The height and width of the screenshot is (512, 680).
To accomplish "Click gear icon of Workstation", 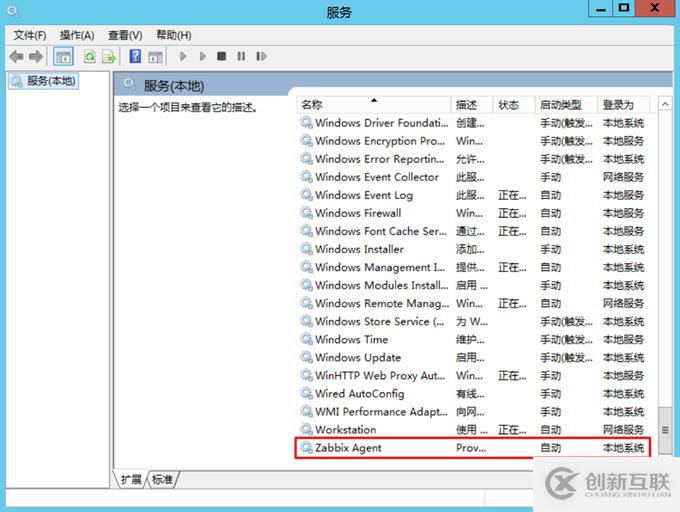I will pyautogui.click(x=306, y=429).
